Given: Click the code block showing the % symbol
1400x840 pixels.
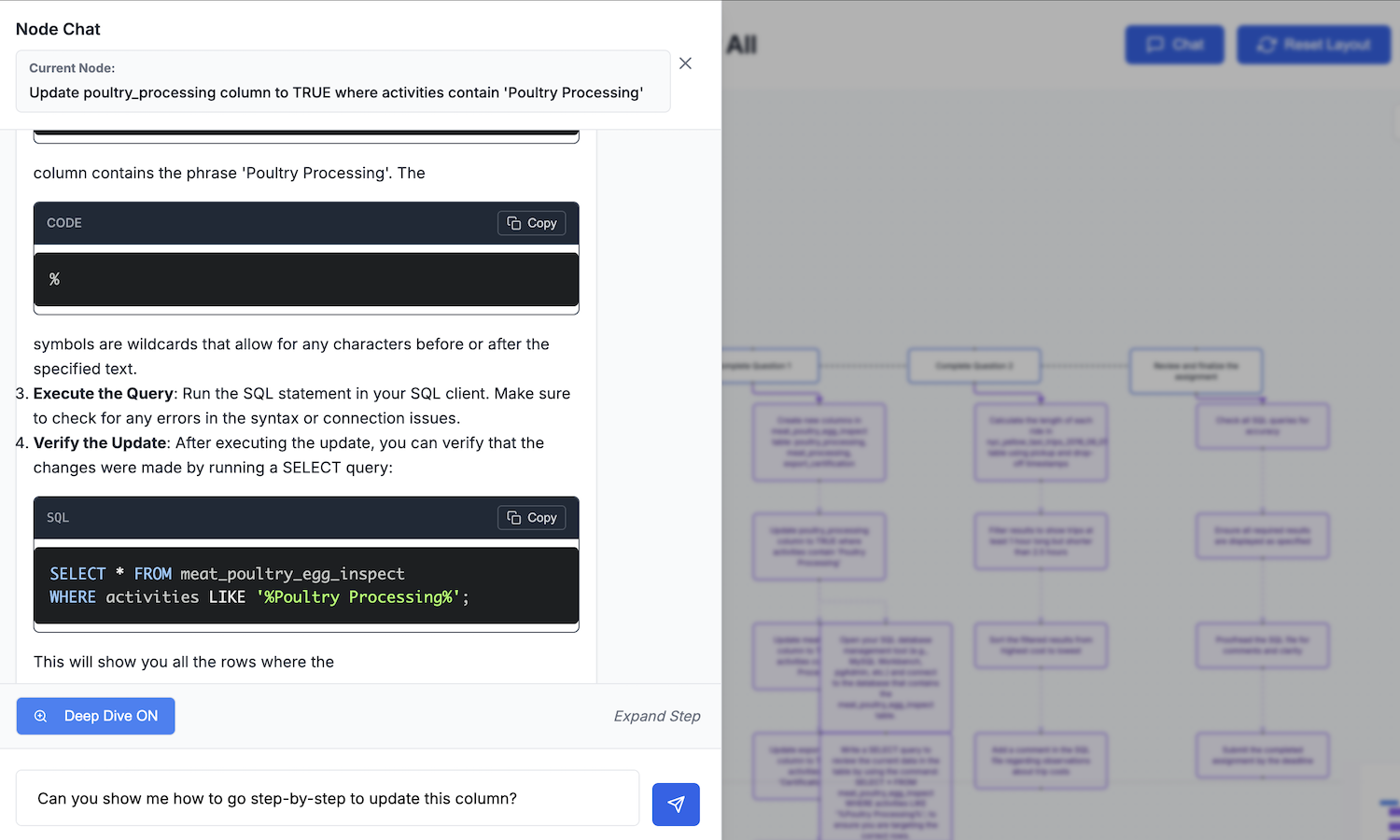Looking at the screenshot, I should coord(306,279).
